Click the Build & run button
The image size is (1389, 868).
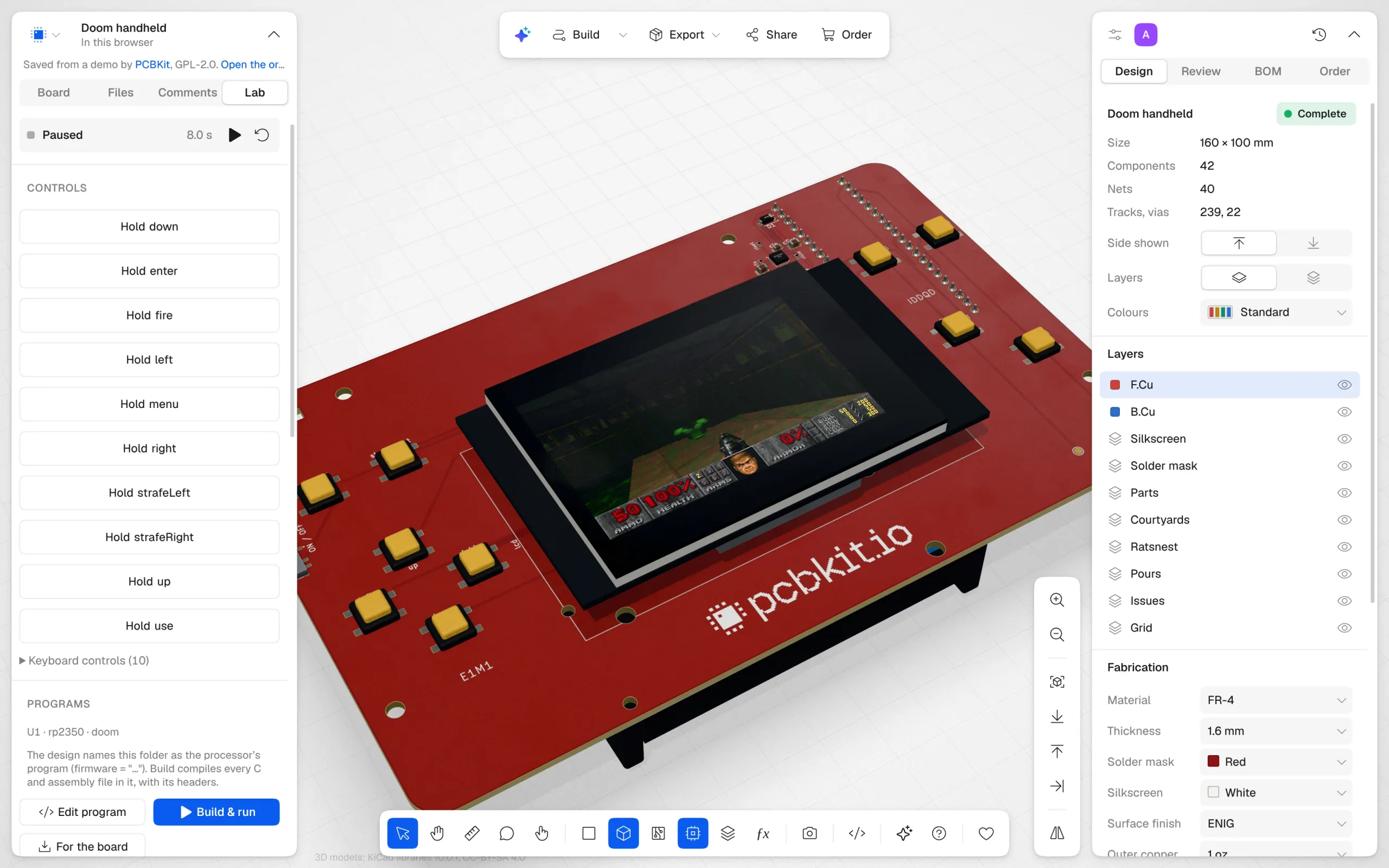pos(216,812)
